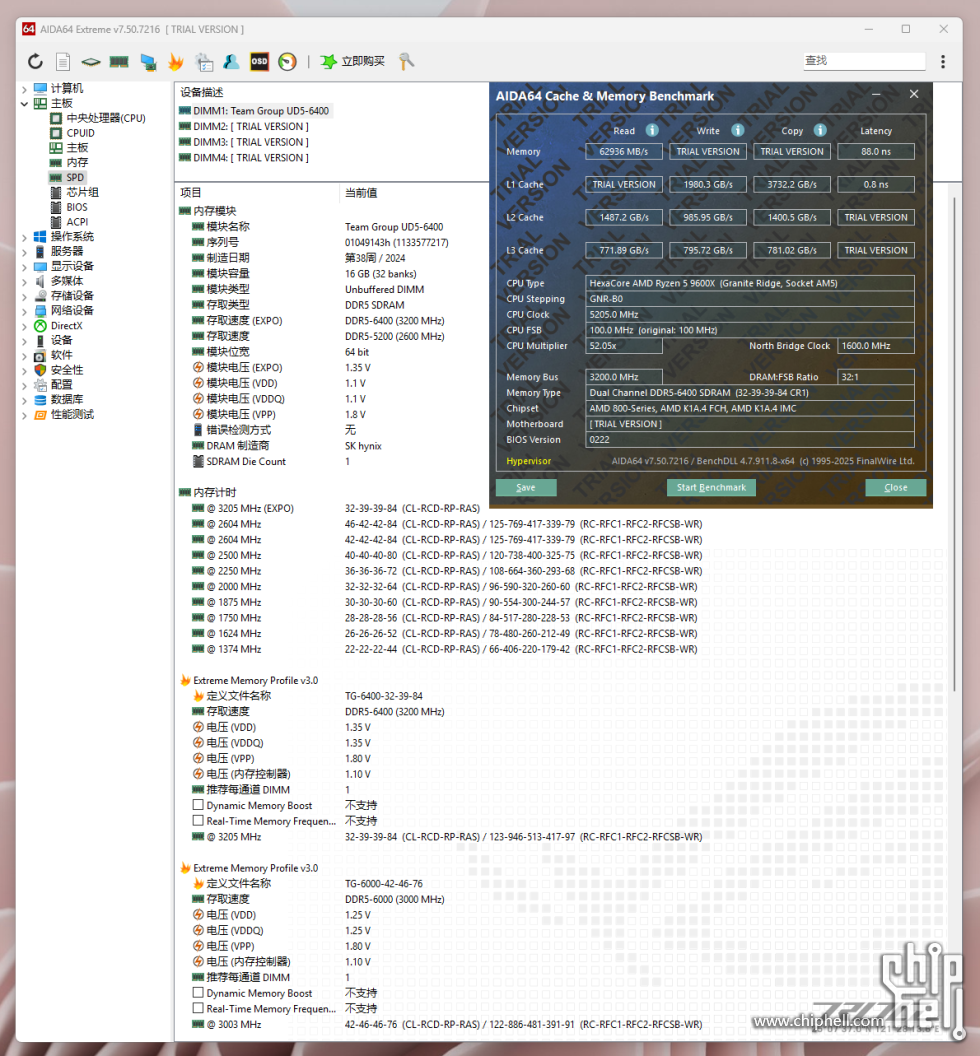Toggle Real-Time Memory Frequency checkbox under TG-6000 profile
Image resolution: width=980 pixels, height=1056 pixels.
198,1008
